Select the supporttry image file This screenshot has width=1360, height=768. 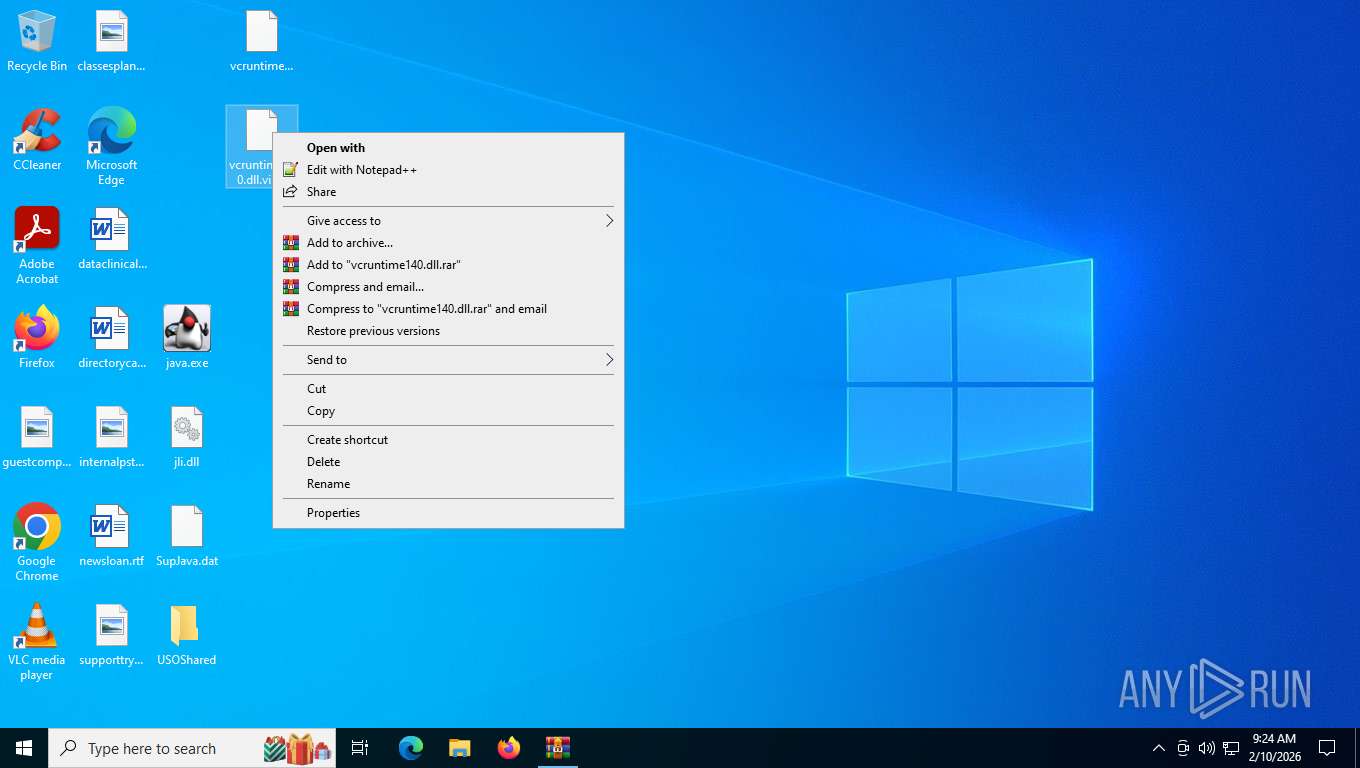(x=111, y=635)
